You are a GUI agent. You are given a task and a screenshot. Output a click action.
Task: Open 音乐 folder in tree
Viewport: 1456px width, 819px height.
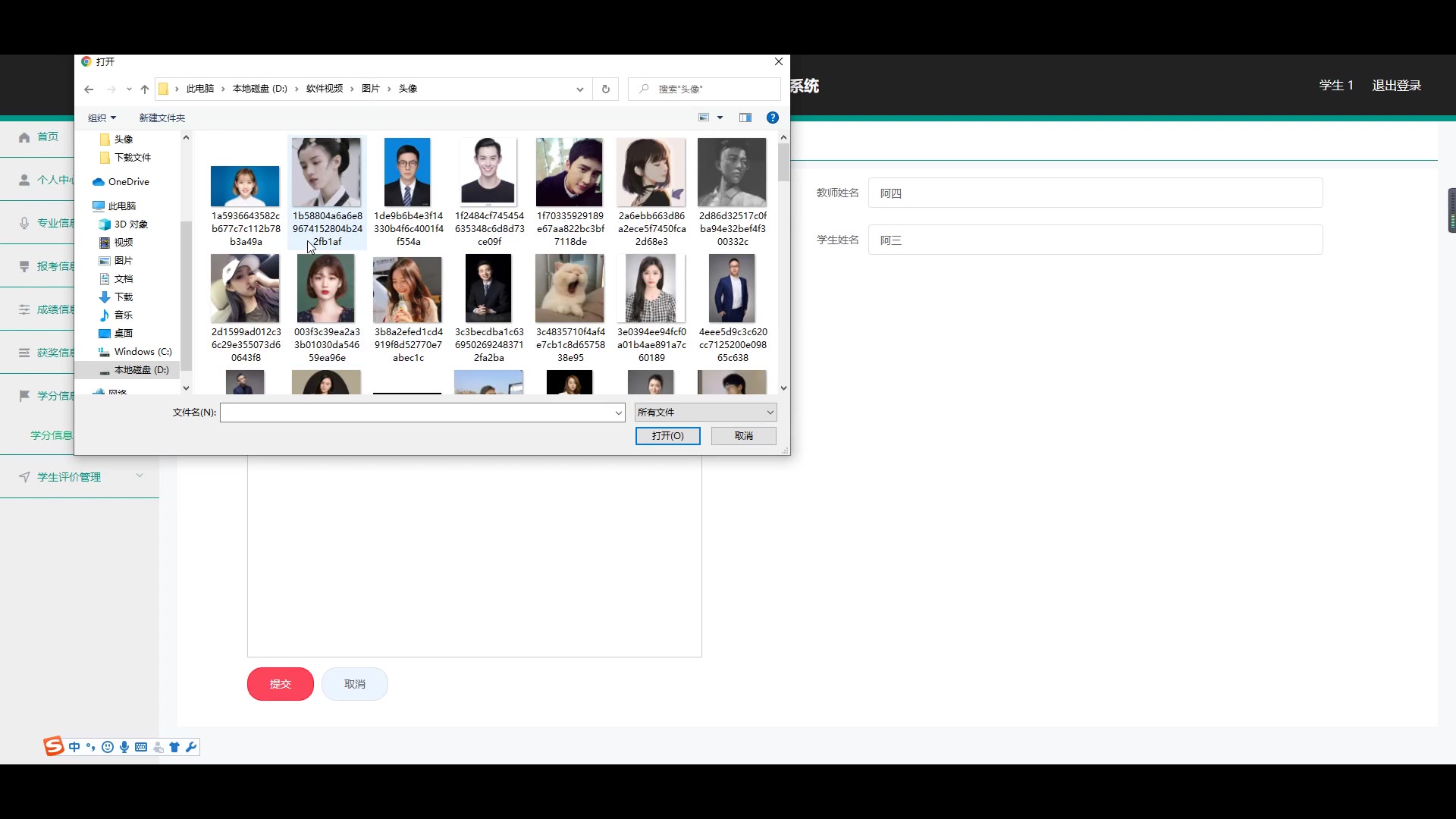pos(116,315)
